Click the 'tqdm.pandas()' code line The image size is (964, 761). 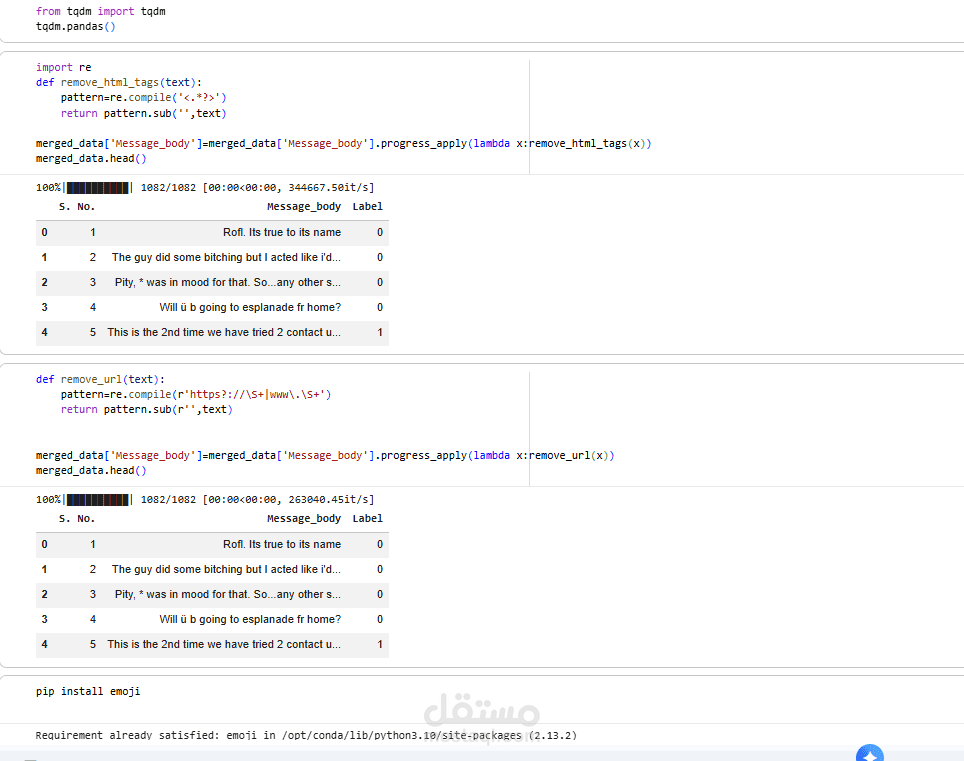point(76,26)
